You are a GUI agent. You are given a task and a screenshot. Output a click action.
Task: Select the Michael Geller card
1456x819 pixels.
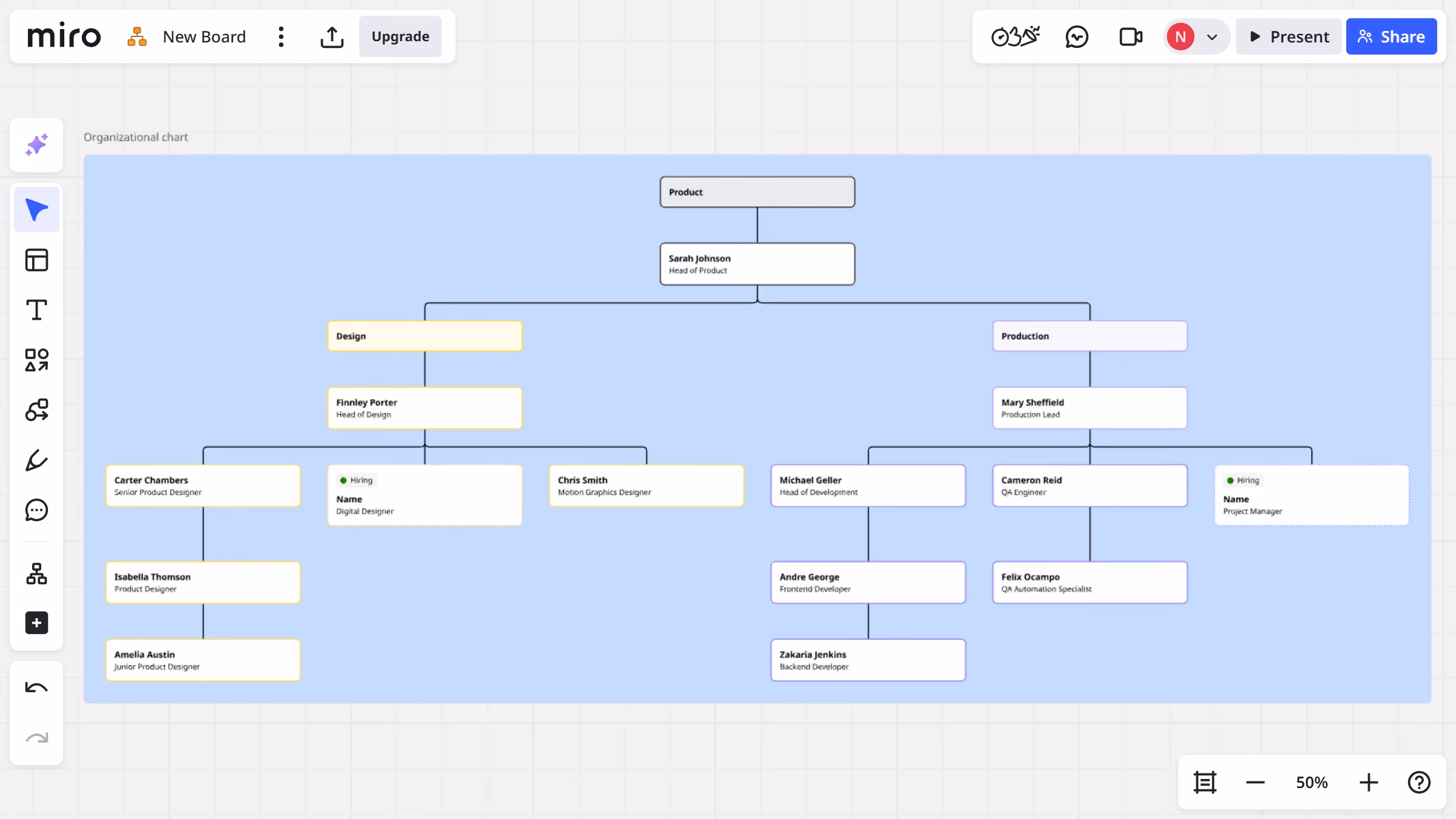(868, 486)
